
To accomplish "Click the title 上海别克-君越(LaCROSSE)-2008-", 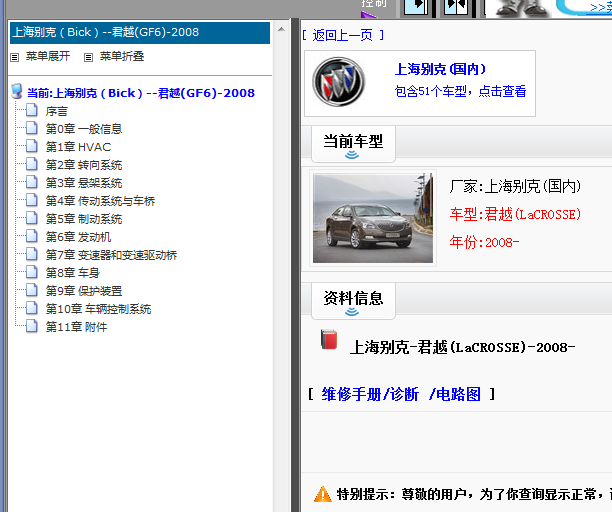I will (x=463, y=347).
